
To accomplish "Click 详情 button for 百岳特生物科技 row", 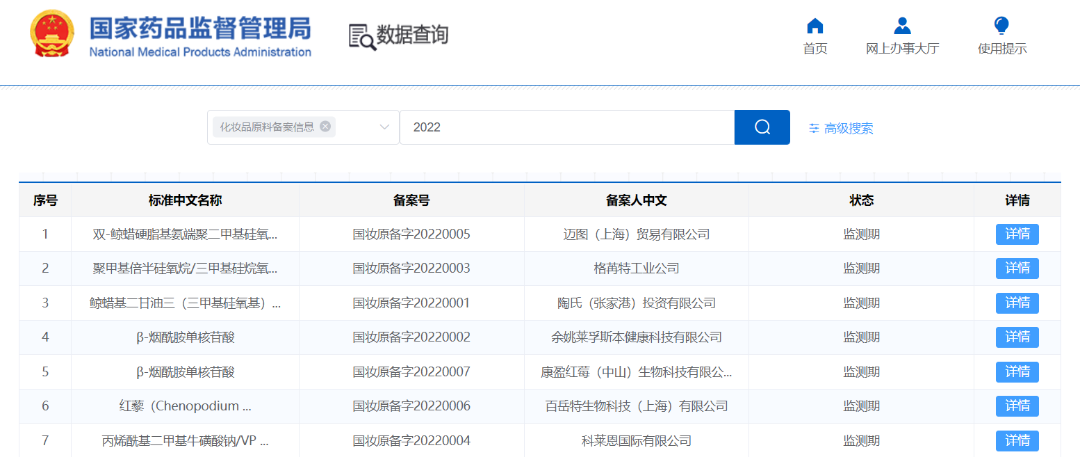I will point(1017,406).
